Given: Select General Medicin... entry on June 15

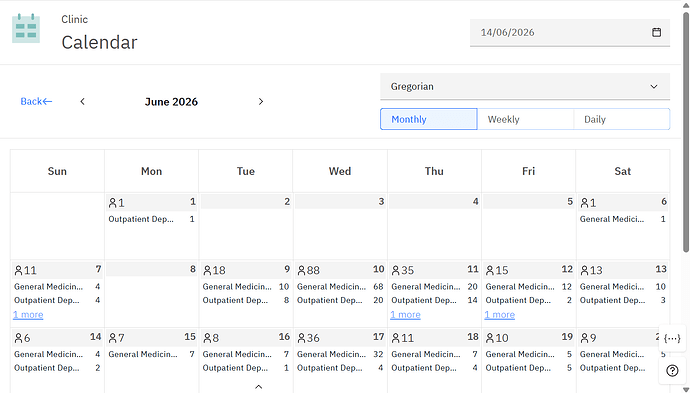Looking at the screenshot, I should pyautogui.click(x=151, y=354).
